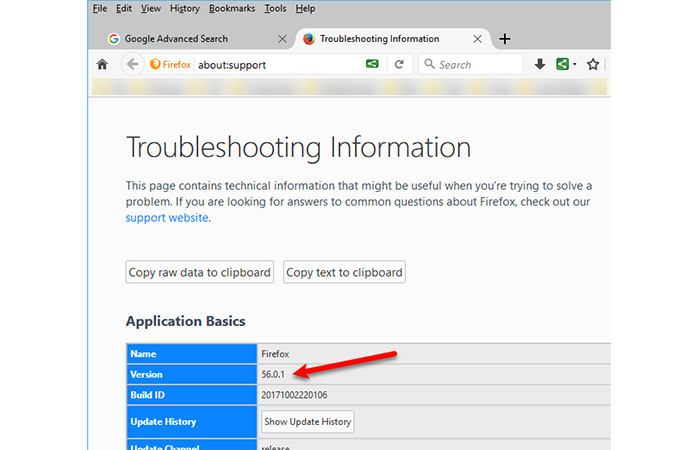Click the Application Basics heading

(x=185, y=321)
